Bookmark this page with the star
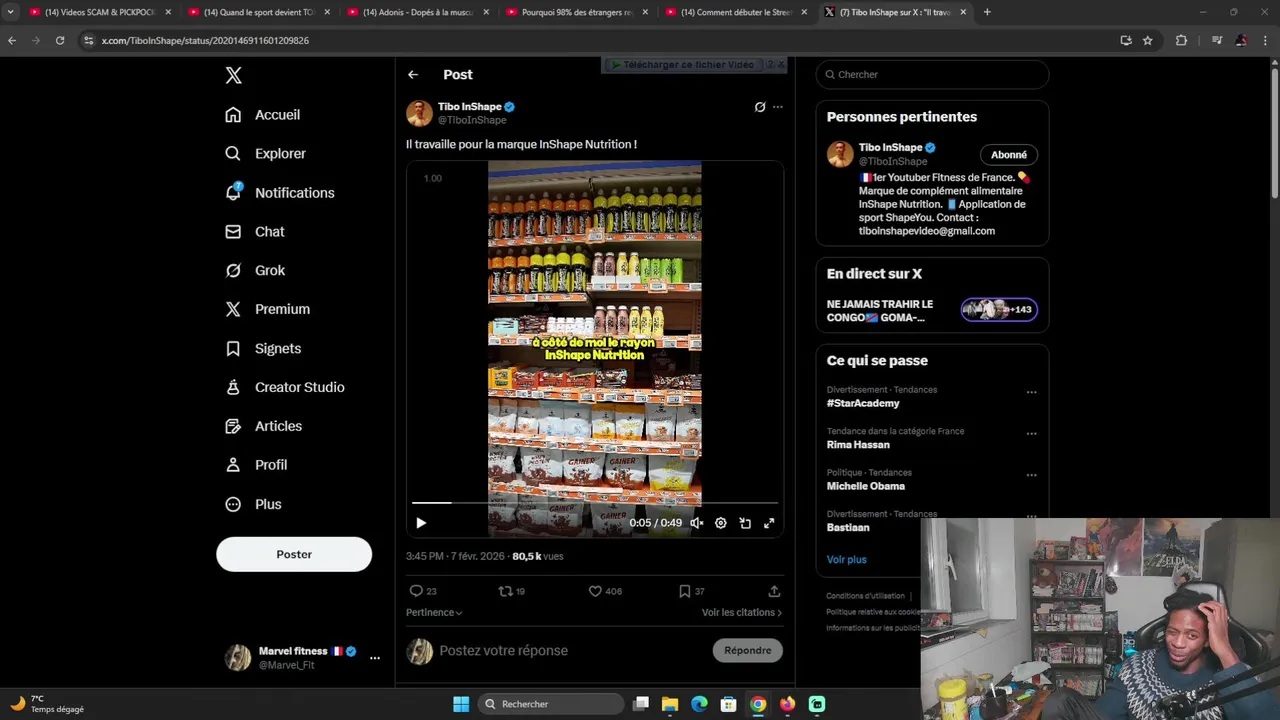Viewport: 1280px width, 720px height. click(1148, 41)
